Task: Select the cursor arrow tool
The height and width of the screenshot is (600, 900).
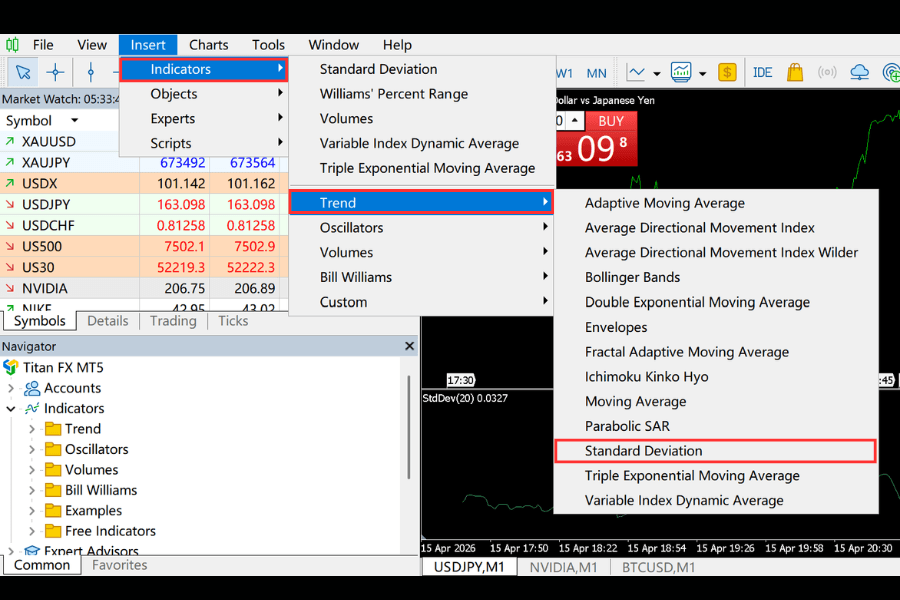Action: coord(23,72)
